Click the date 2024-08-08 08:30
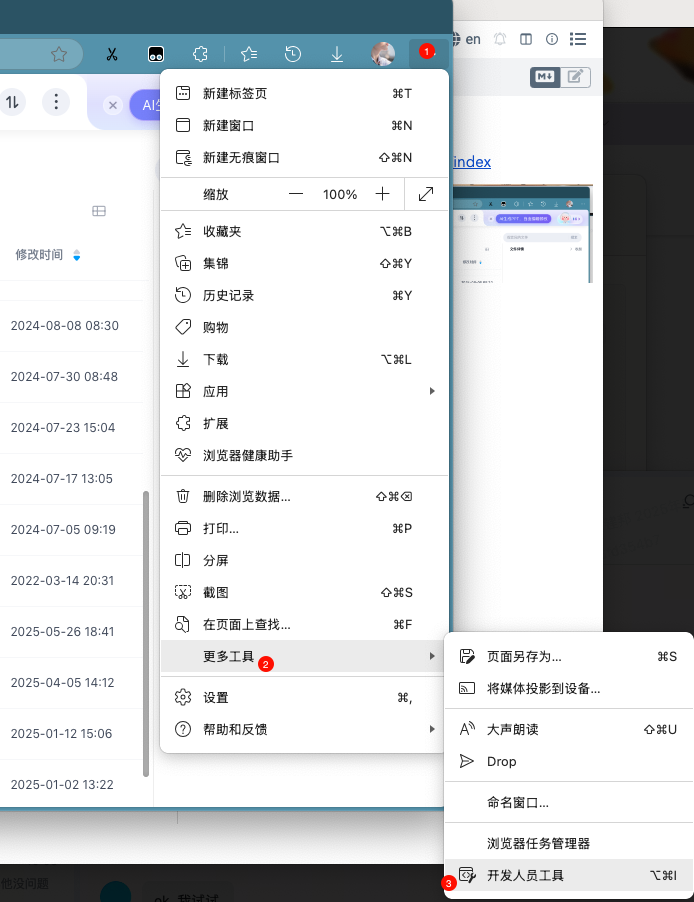Screen dimensions: 694x902 [x=64, y=326]
